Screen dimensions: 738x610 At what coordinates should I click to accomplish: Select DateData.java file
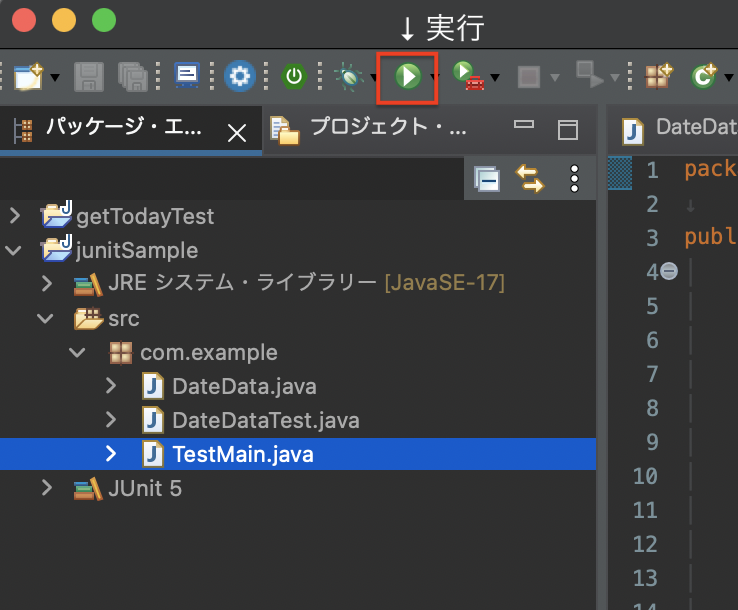244,386
